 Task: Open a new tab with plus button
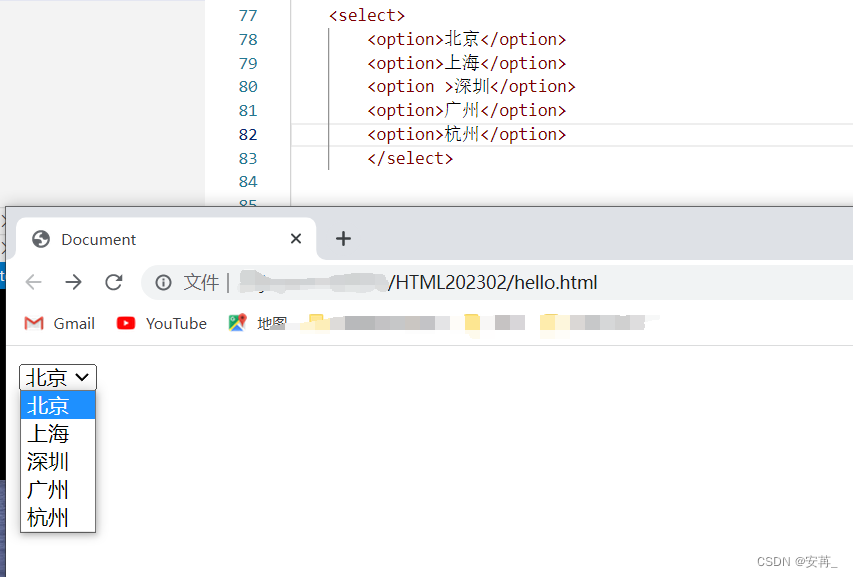click(x=343, y=238)
